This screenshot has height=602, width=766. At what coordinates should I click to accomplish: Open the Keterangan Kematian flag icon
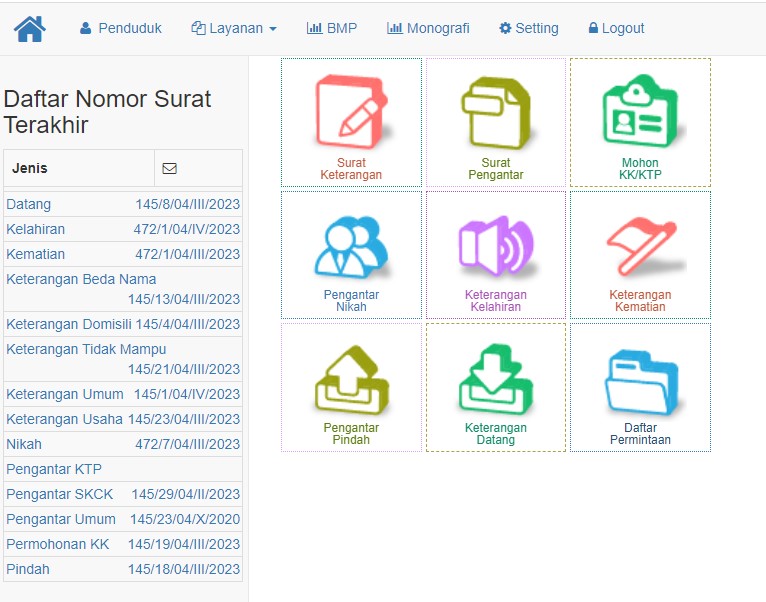pos(640,245)
